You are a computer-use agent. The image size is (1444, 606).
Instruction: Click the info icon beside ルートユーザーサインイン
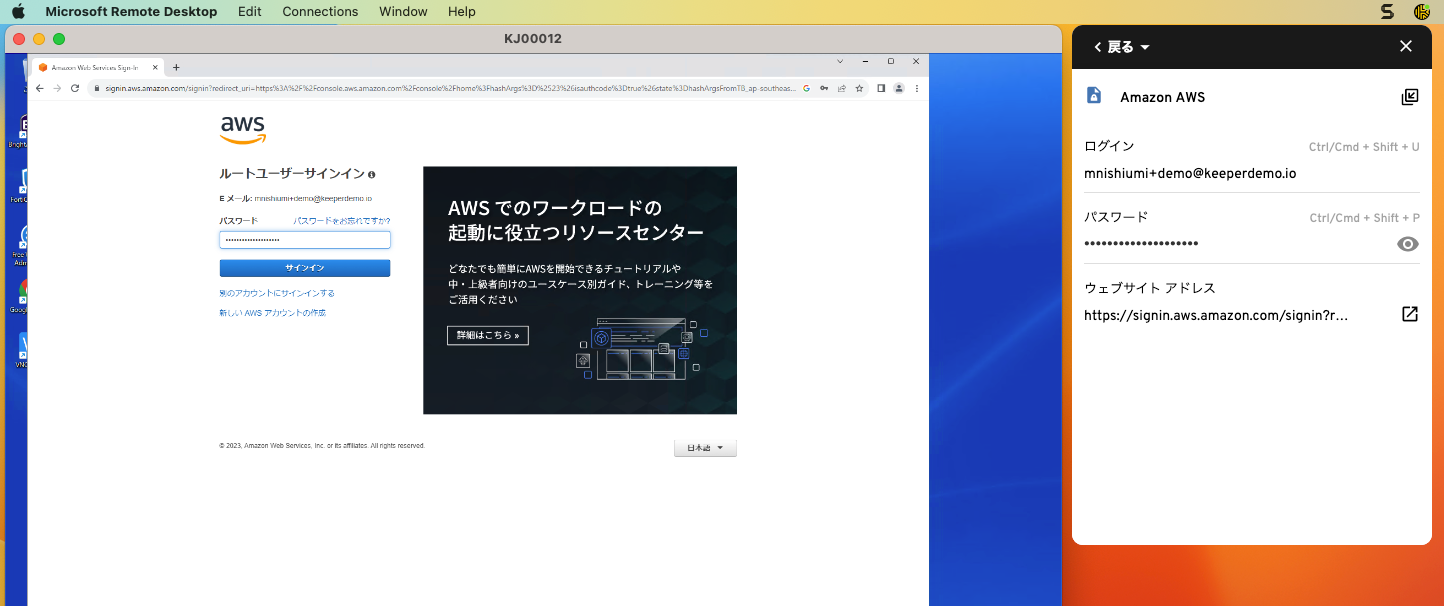[372, 174]
